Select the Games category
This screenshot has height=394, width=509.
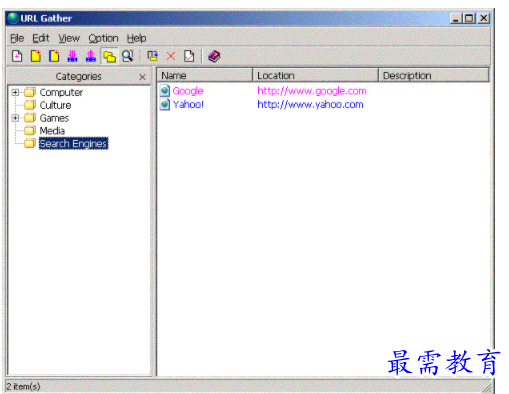coord(54,118)
